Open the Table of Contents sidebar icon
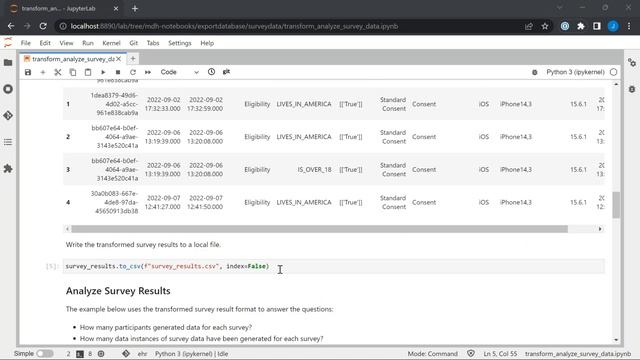 click(8, 142)
